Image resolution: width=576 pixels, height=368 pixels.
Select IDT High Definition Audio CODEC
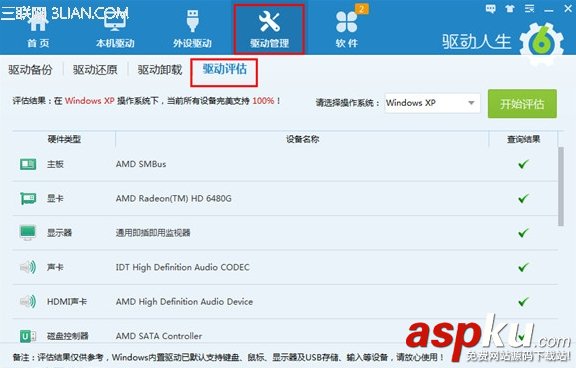coord(183,267)
